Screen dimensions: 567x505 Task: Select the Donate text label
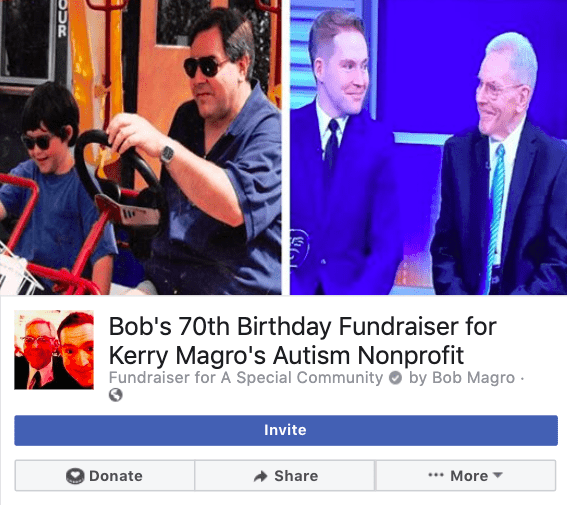[116, 476]
